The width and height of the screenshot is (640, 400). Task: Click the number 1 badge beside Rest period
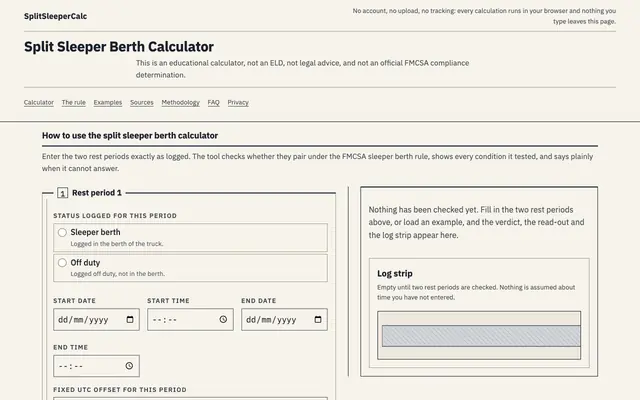point(62,193)
